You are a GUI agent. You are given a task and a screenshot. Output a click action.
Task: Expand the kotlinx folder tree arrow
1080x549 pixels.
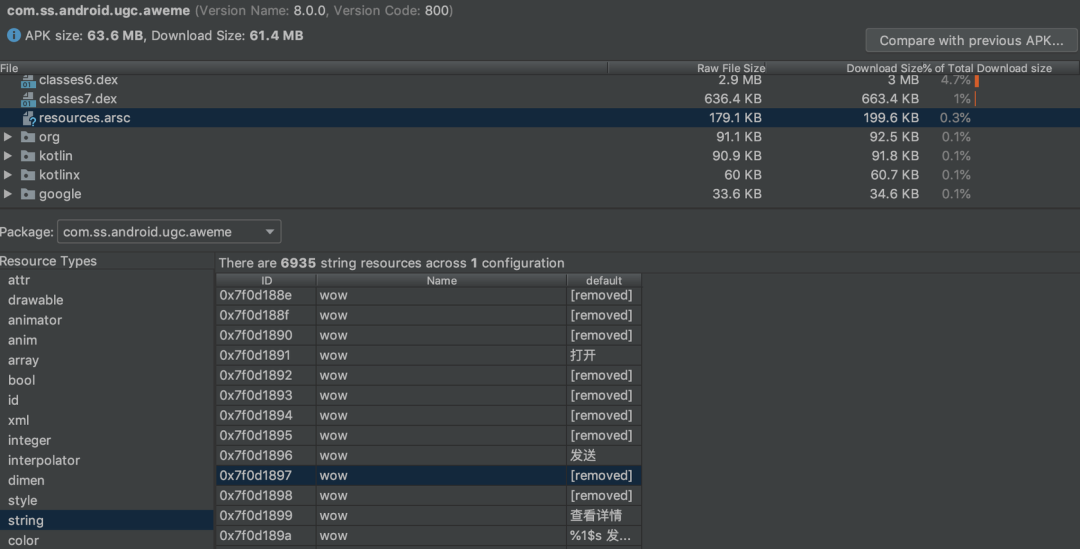coord(9,175)
